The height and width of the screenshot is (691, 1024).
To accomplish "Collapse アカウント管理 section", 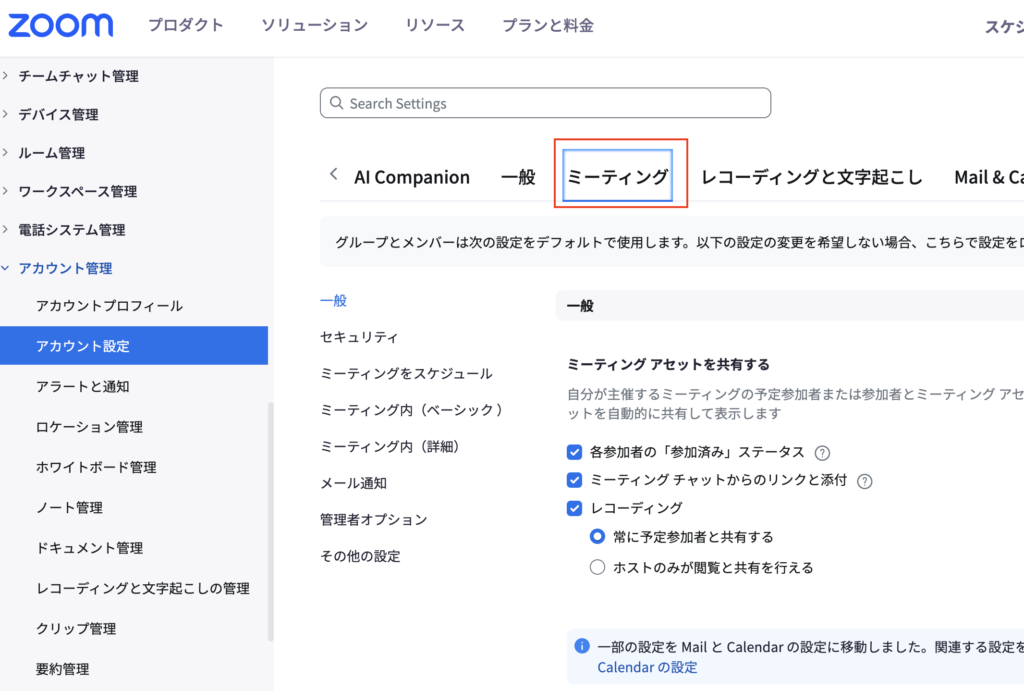I will tap(57, 268).
